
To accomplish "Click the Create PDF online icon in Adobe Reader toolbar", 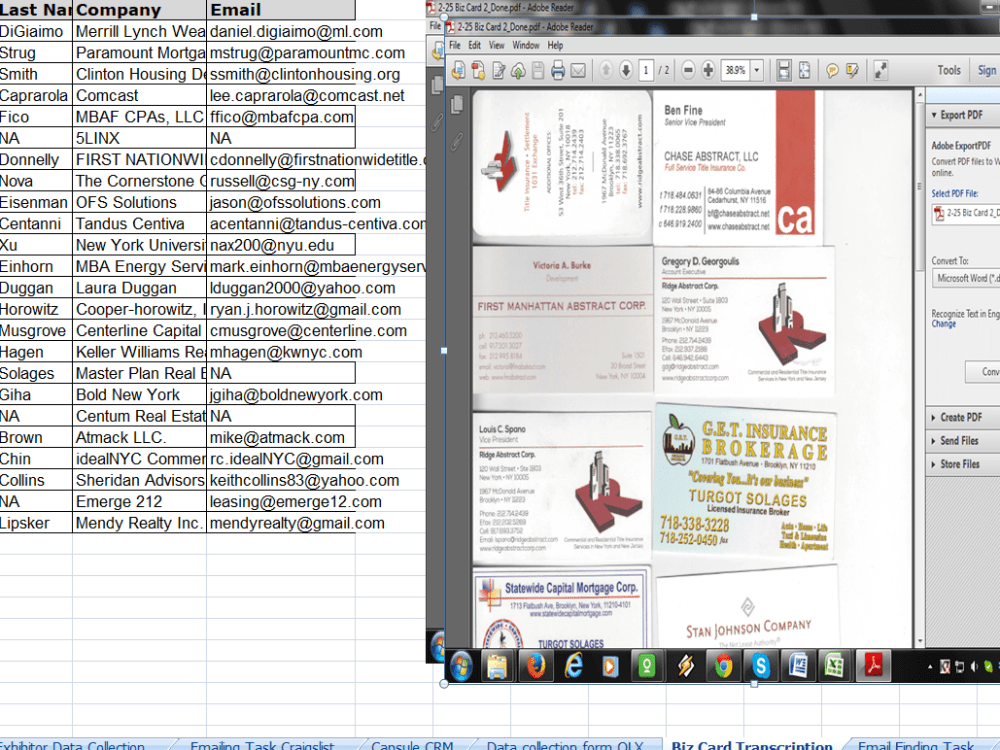I will (x=478, y=70).
